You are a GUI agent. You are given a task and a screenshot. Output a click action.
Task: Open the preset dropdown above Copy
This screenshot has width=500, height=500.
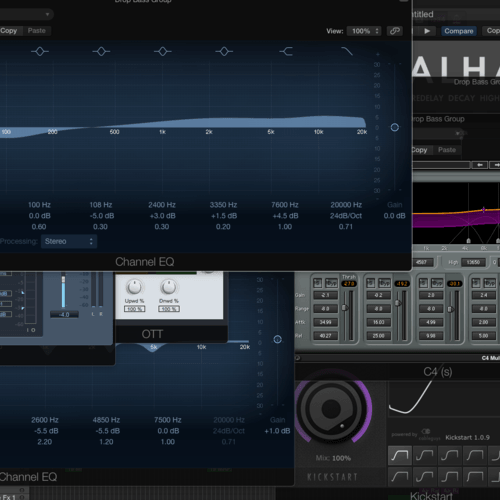(x=26, y=14)
